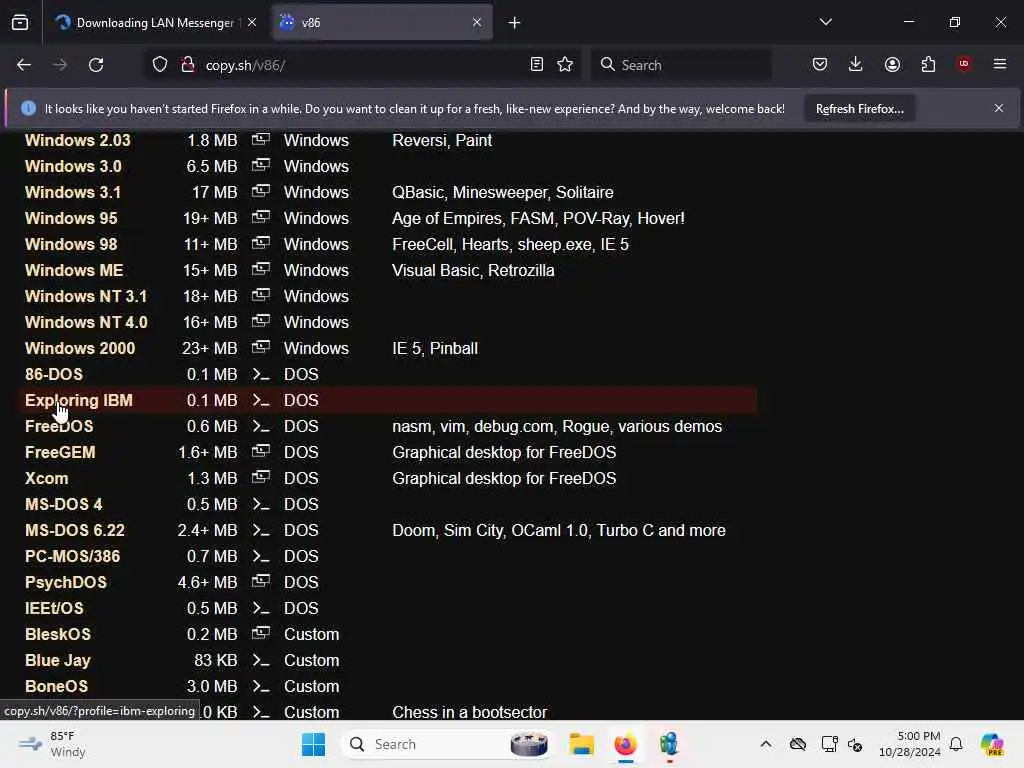Image resolution: width=1024 pixels, height=768 pixels.
Task: Open Windows 2.03 link
Action: tap(78, 140)
